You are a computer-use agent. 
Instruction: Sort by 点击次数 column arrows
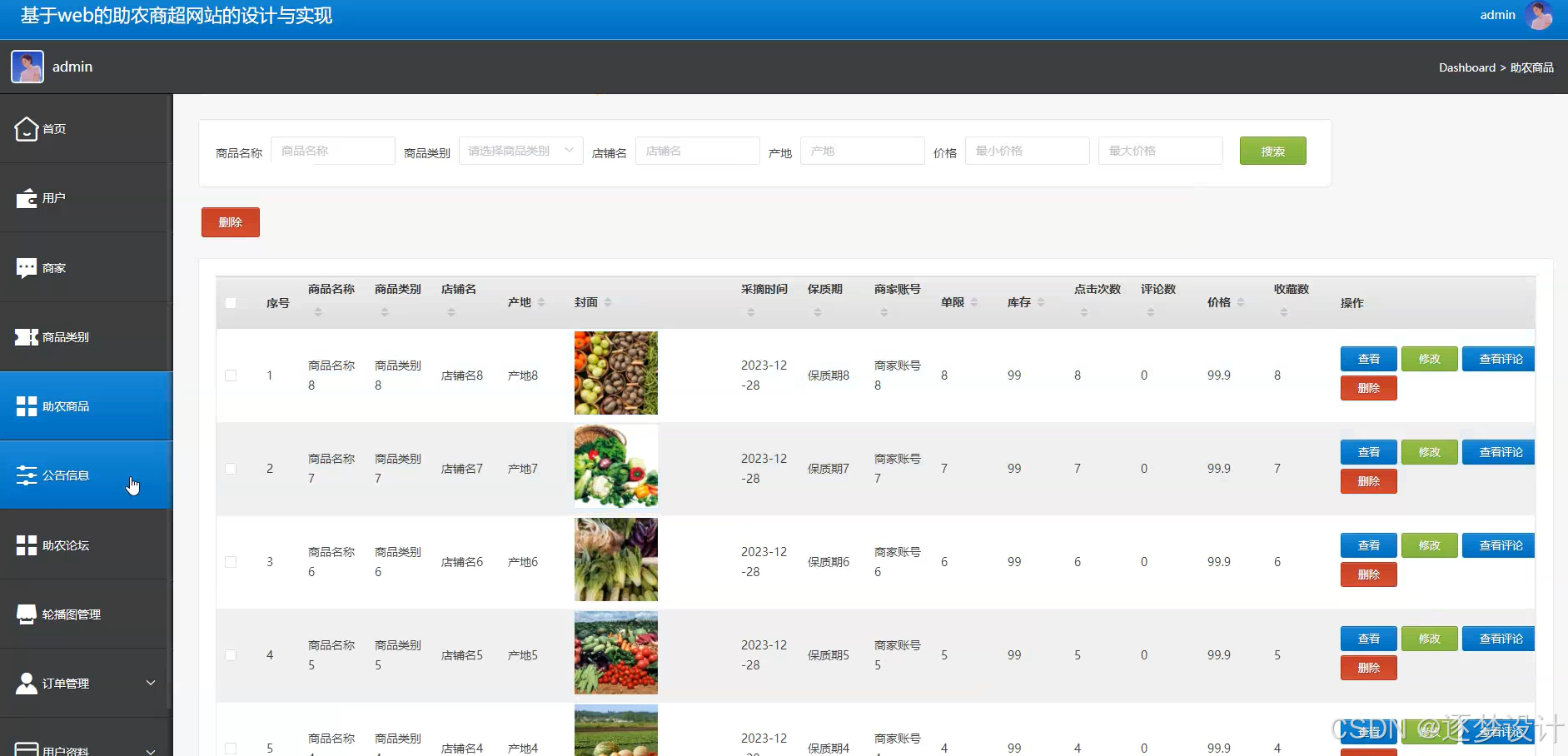[x=1084, y=312]
